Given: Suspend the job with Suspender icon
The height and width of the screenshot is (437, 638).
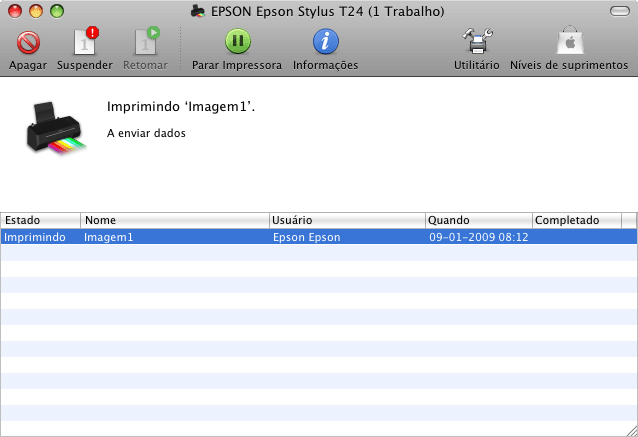Looking at the screenshot, I should coord(87,42).
